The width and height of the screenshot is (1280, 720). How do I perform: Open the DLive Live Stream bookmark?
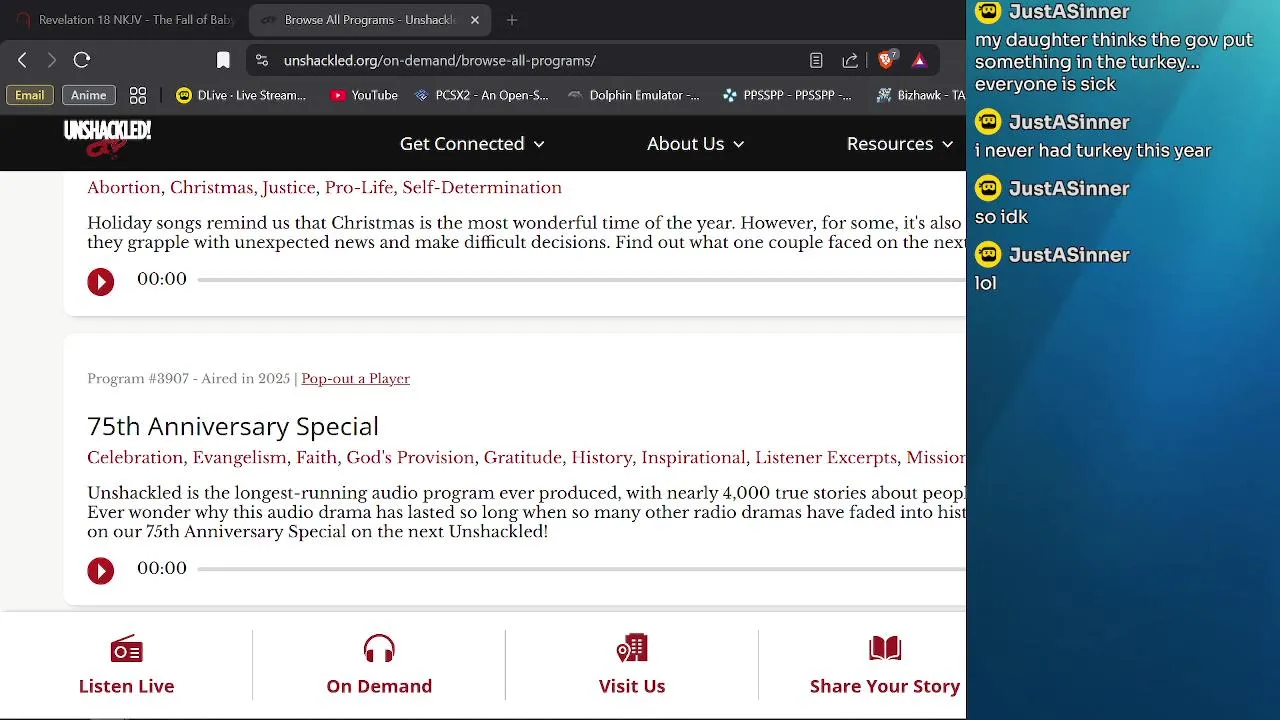(x=241, y=95)
